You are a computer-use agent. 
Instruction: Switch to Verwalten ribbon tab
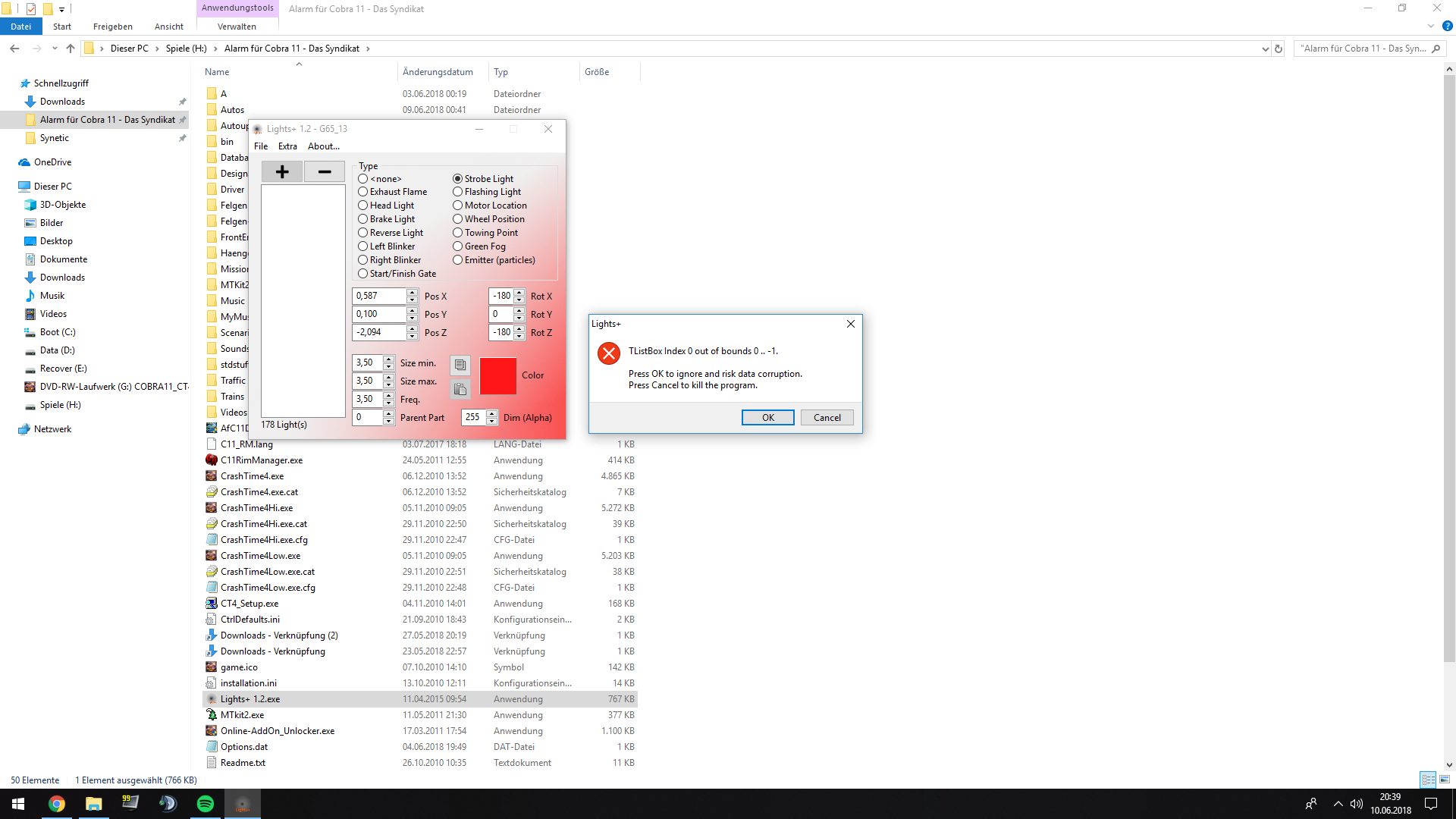237,26
